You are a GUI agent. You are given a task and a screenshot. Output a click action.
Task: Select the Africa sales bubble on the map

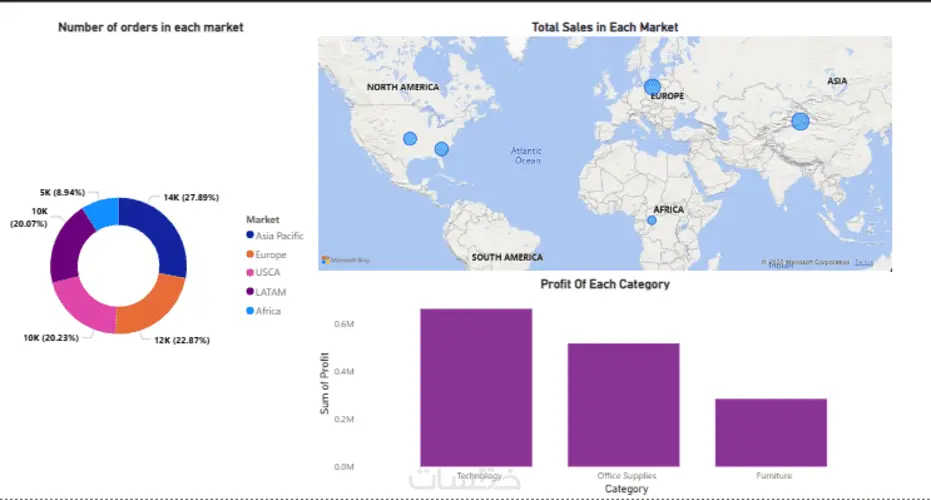652,220
